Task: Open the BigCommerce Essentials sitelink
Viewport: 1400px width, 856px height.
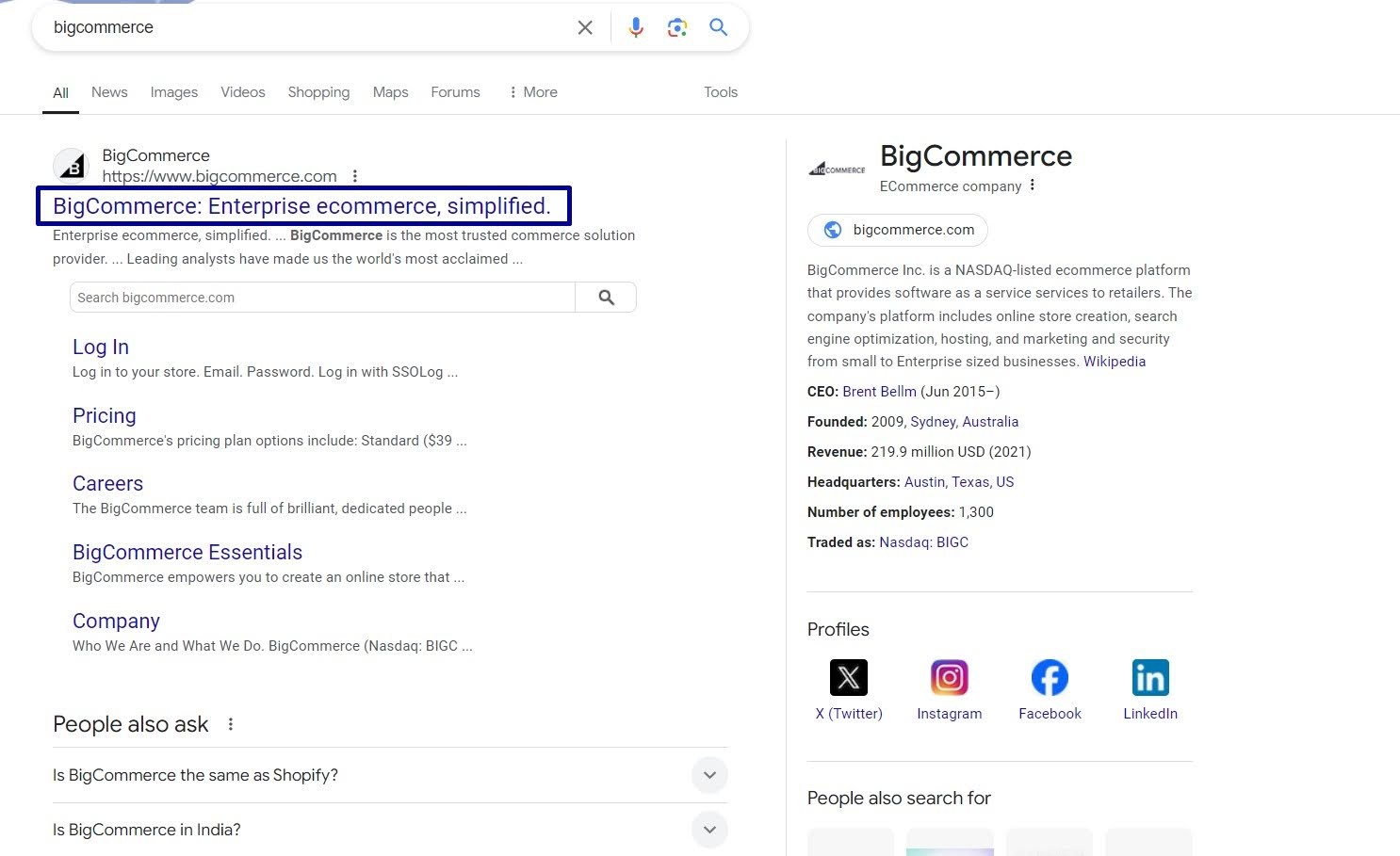Action: click(187, 553)
